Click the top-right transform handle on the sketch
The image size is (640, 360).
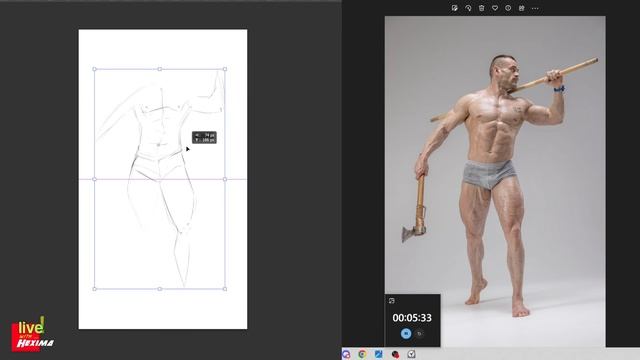click(x=225, y=69)
